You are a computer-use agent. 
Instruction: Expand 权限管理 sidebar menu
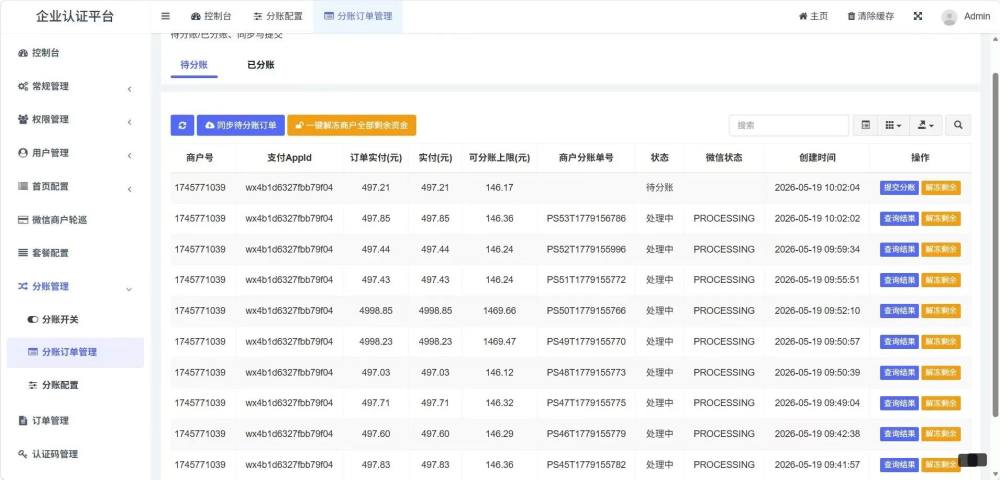tap(75, 119)
